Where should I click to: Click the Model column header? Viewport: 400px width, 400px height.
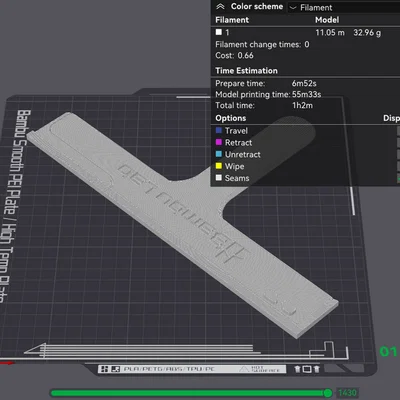click(x=327, y=20)
